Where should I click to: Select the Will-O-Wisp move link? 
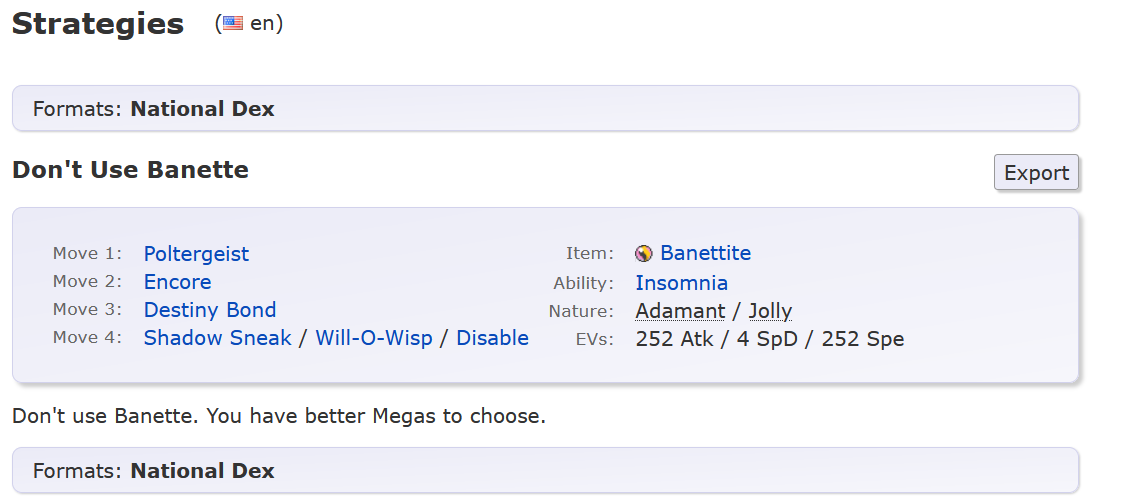[x=374, y=338]
